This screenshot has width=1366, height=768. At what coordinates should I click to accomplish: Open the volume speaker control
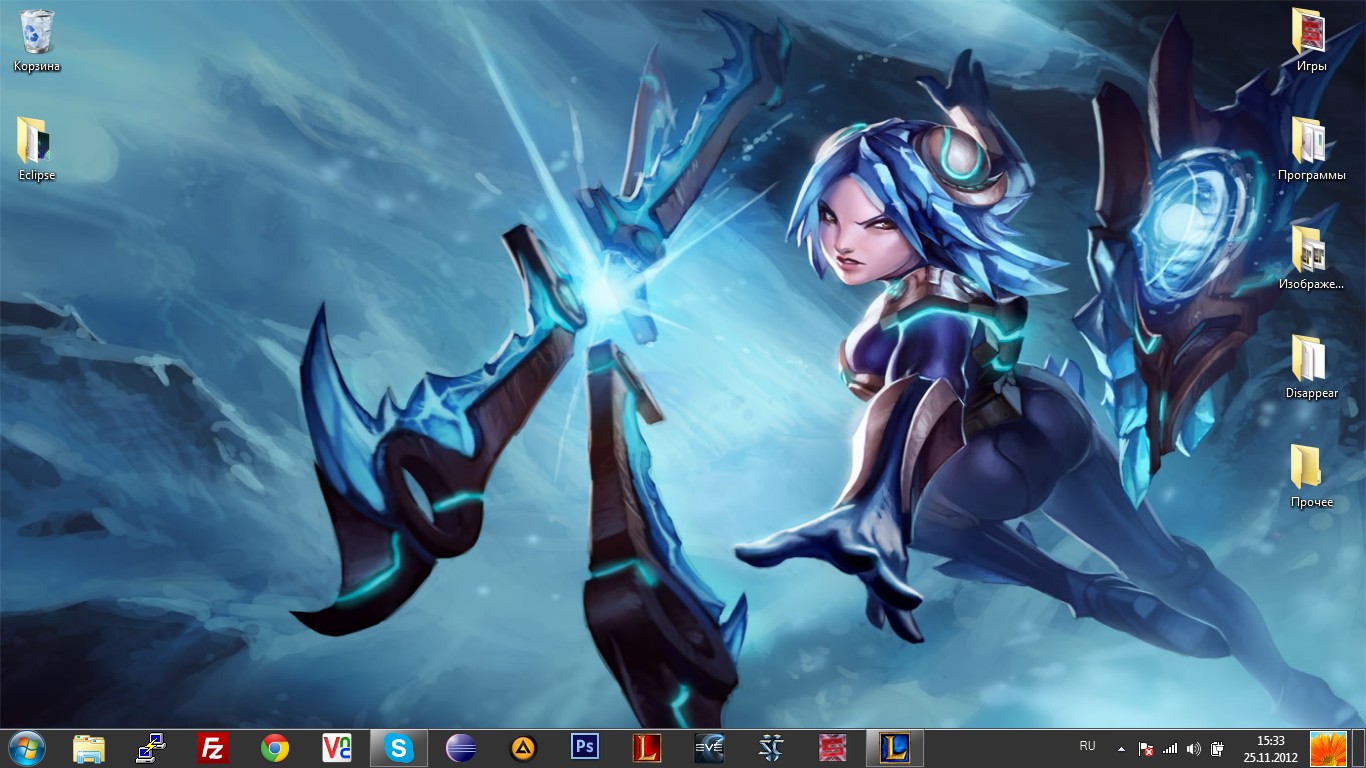click(1193, 748)
